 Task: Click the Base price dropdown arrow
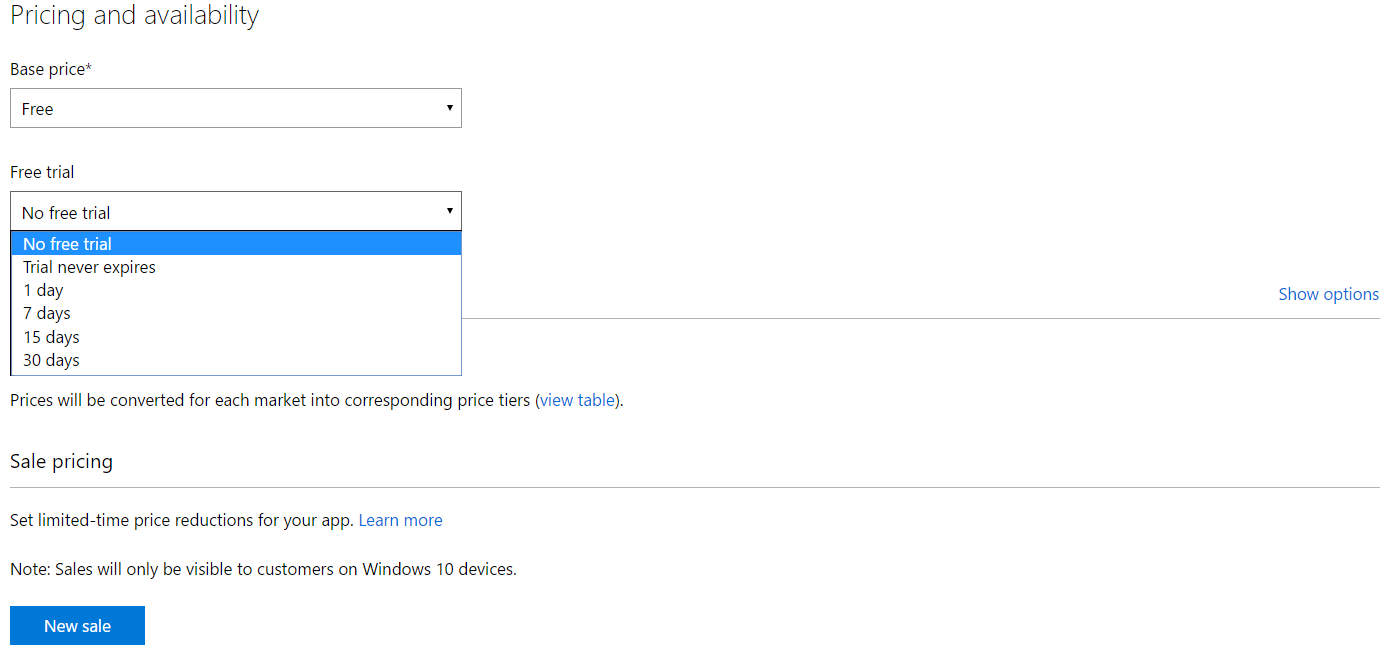click(449, 108)
